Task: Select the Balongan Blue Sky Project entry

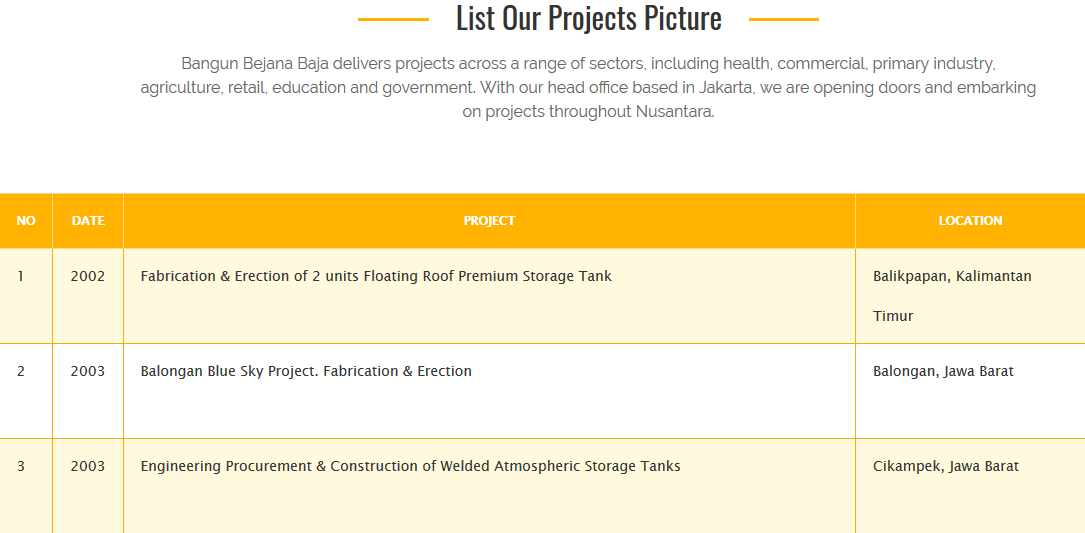Action: tap(306, 371)
